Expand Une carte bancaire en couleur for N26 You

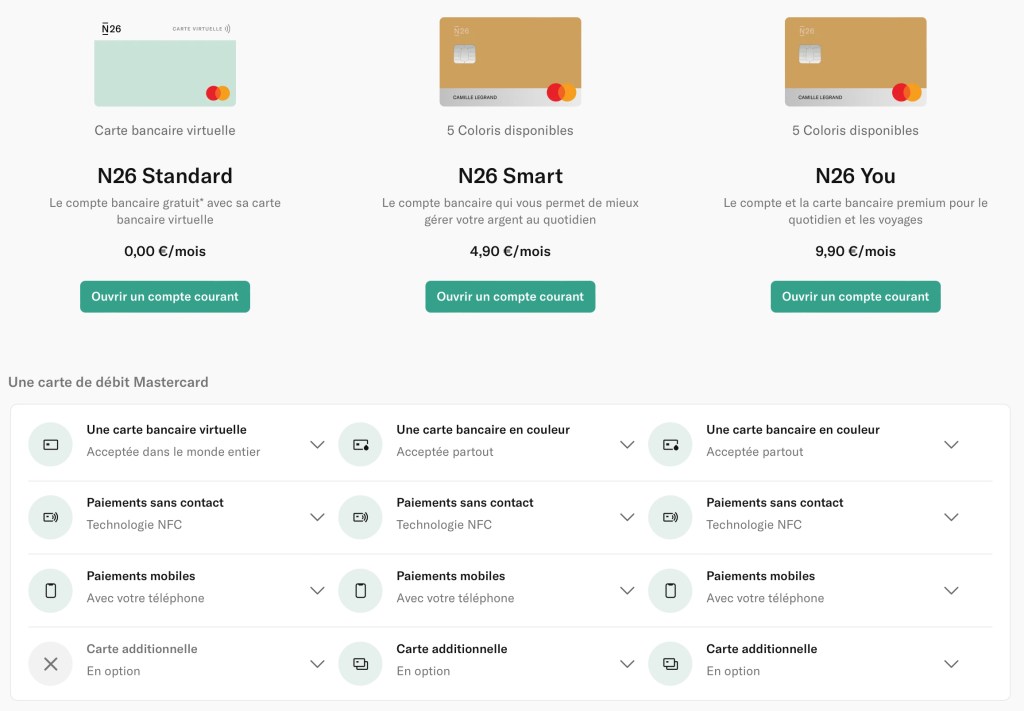[x=951, y=444]
